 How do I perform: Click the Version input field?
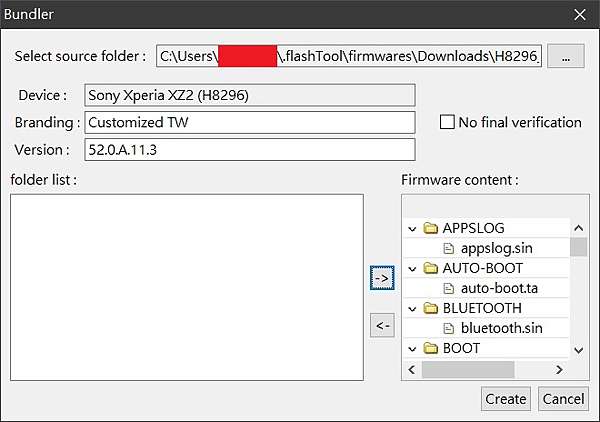click(250, 150)
